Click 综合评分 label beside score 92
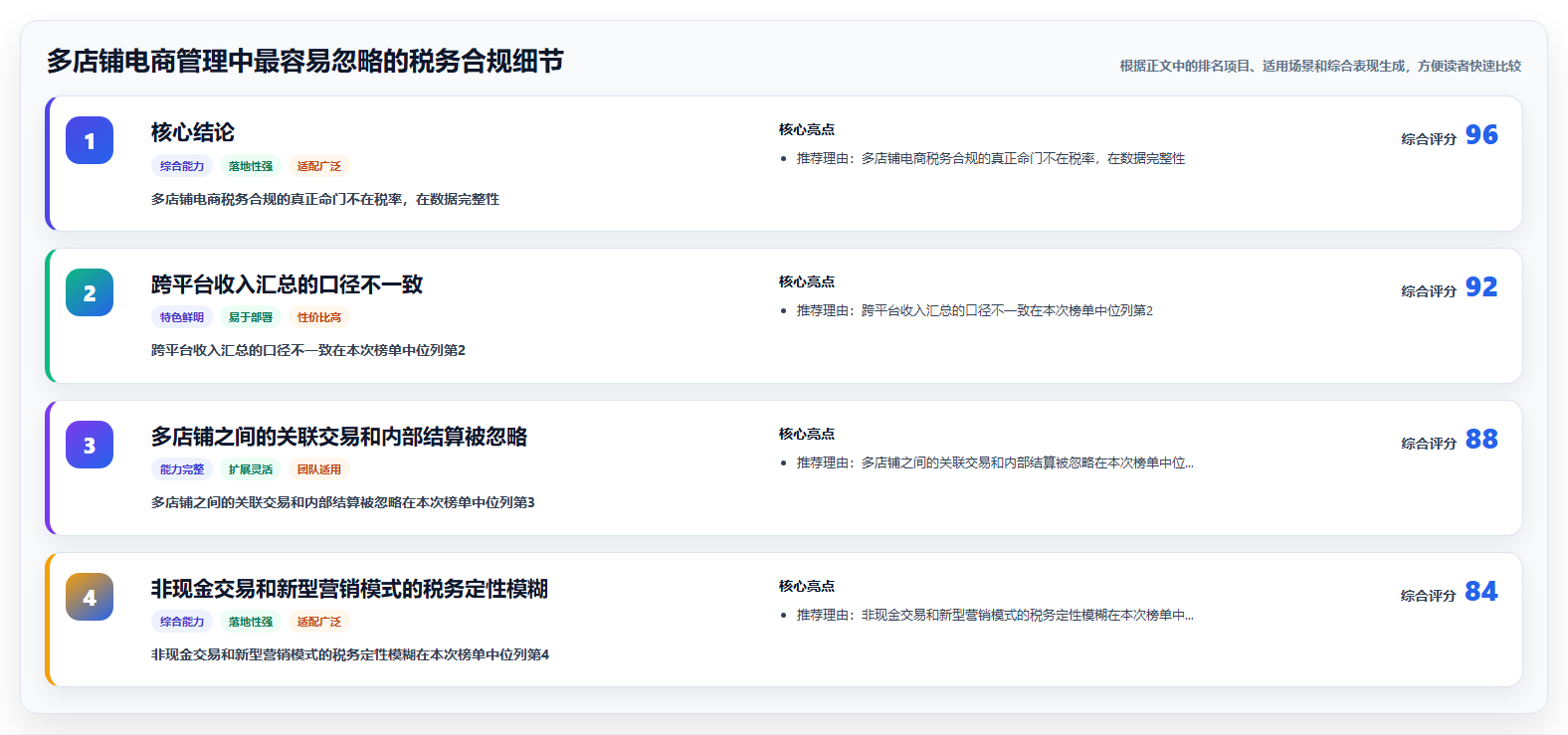Viewport: 1568px width, 735px height. [x=1429, y=291]
